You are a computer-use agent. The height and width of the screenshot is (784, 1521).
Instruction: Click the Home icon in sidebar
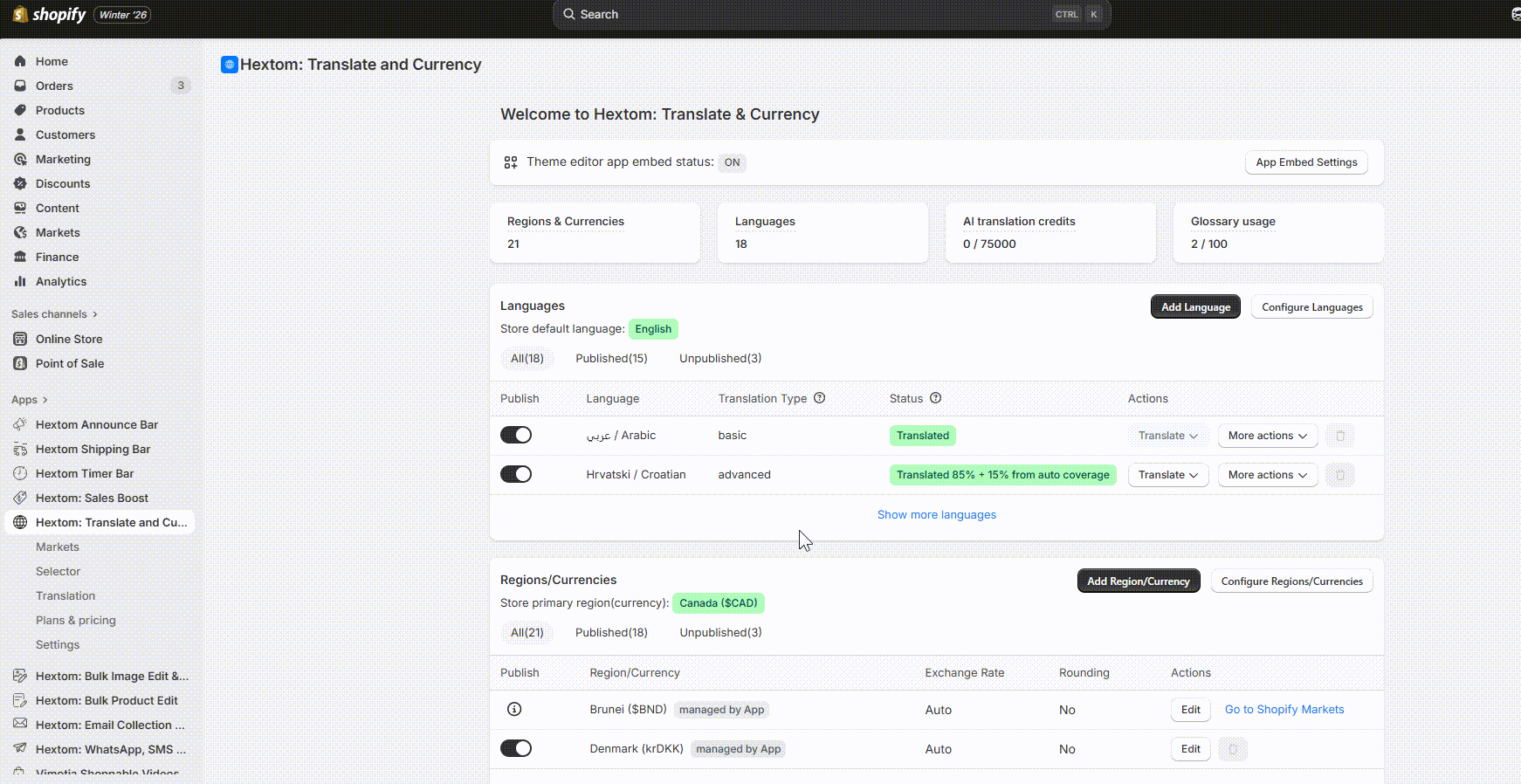coord(20,61)
